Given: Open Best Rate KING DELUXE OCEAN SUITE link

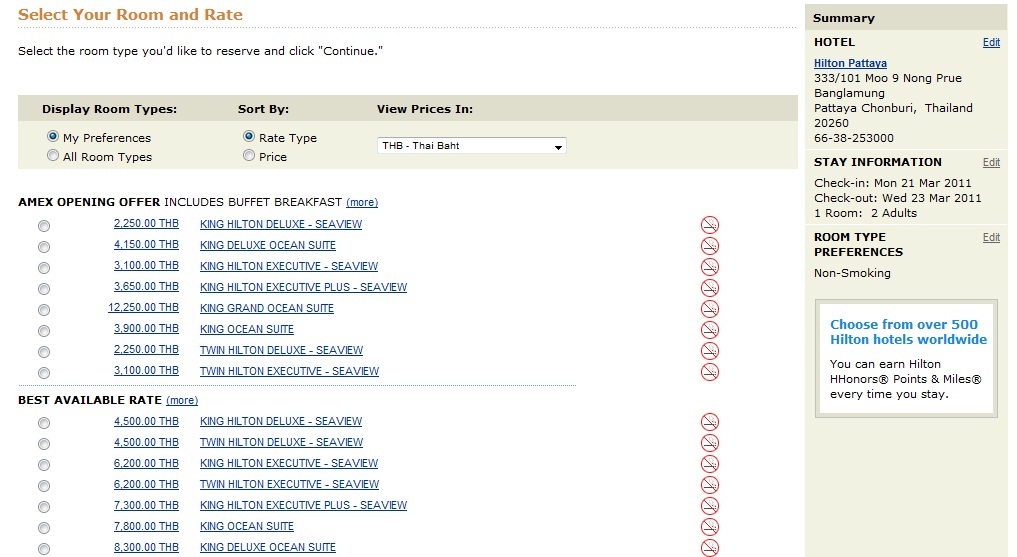Looking at the screenshot, I should click(268, 547).
